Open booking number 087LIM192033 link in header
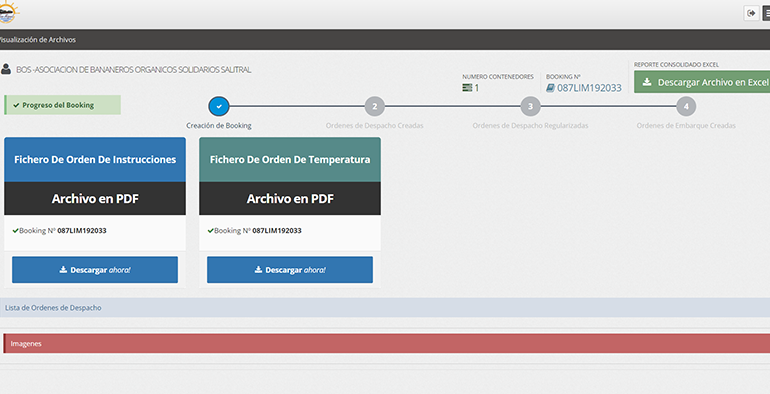Image resolution: width=770 pixels, height=394 pixels. pyautogui.click(x=589, y=88)
